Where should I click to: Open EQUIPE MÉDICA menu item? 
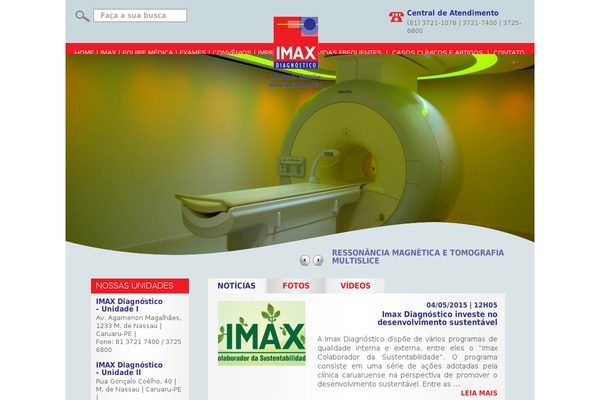(147, 52)
